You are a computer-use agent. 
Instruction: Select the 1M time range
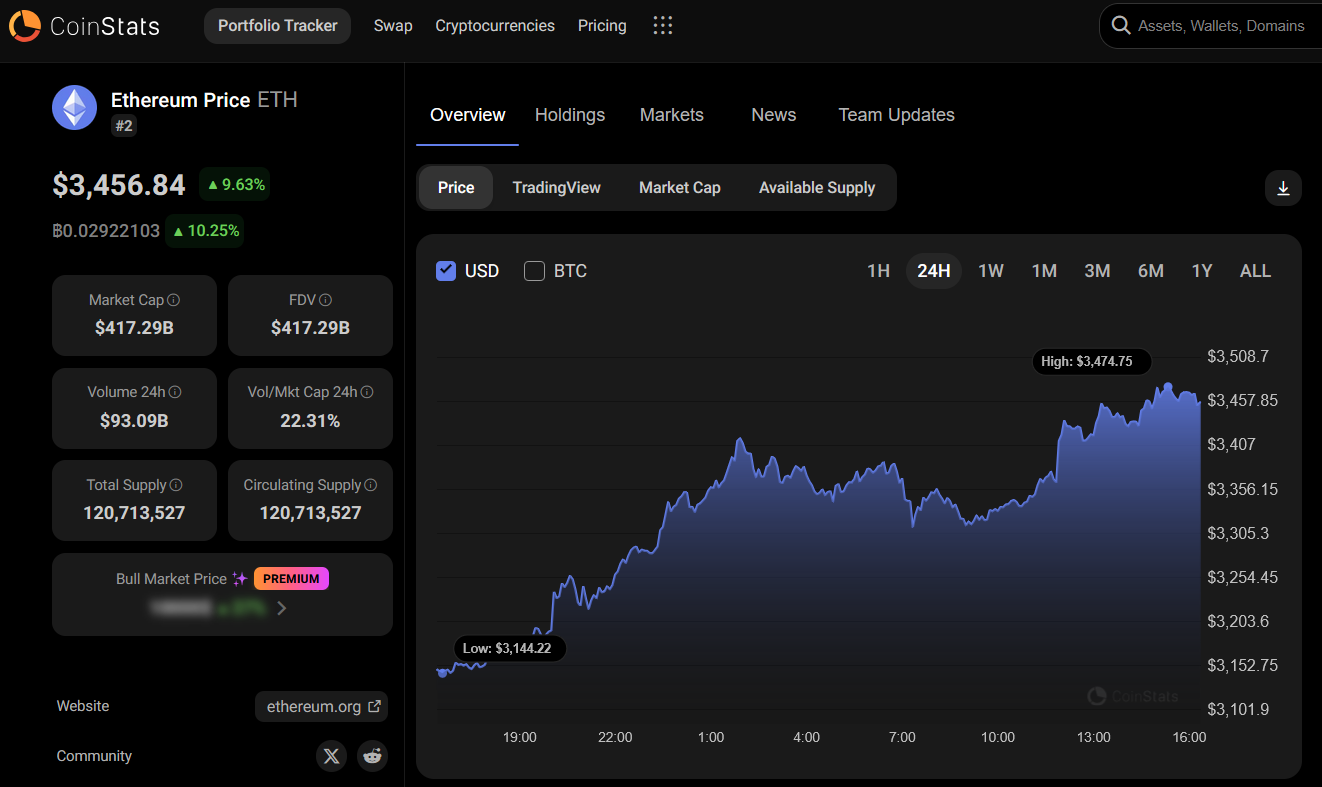1044,271
